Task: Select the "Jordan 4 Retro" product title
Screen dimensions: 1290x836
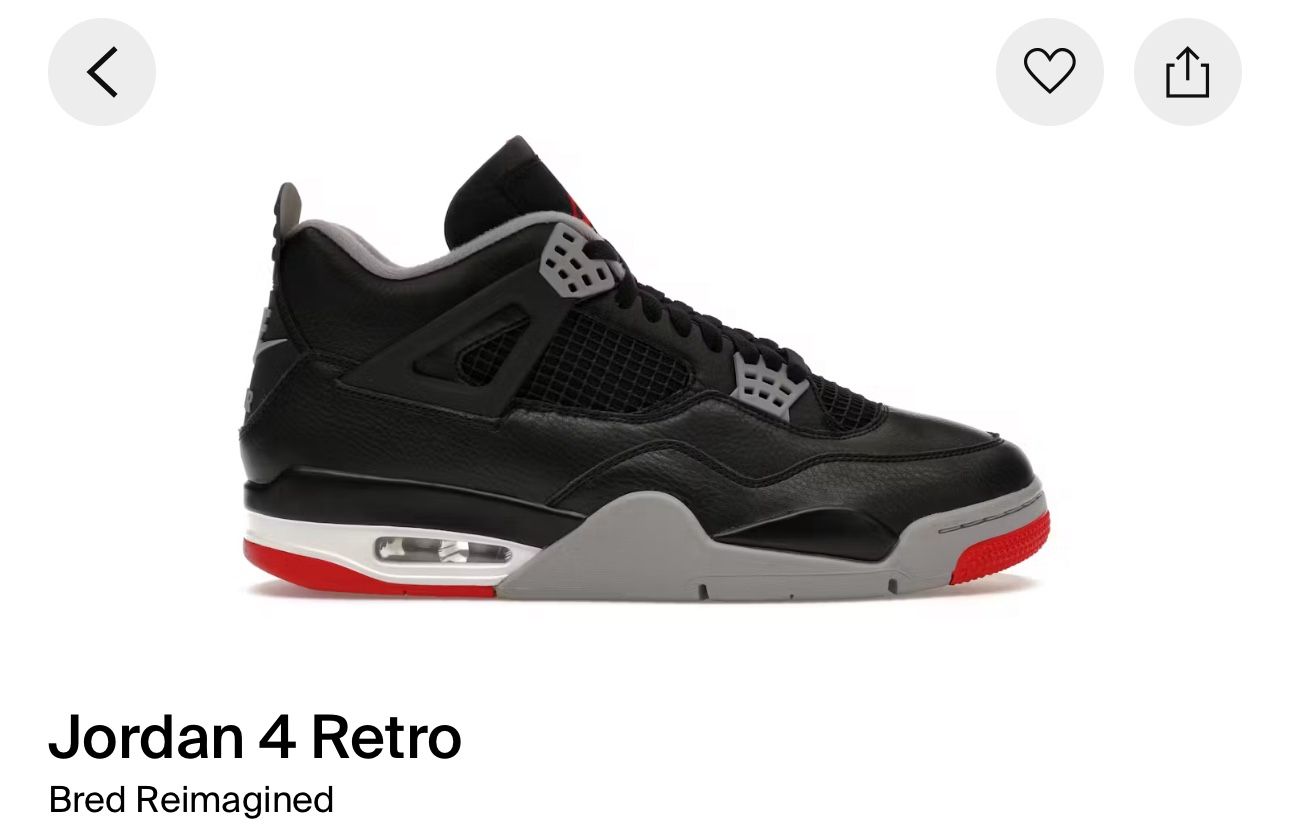Action: [255, 737]
